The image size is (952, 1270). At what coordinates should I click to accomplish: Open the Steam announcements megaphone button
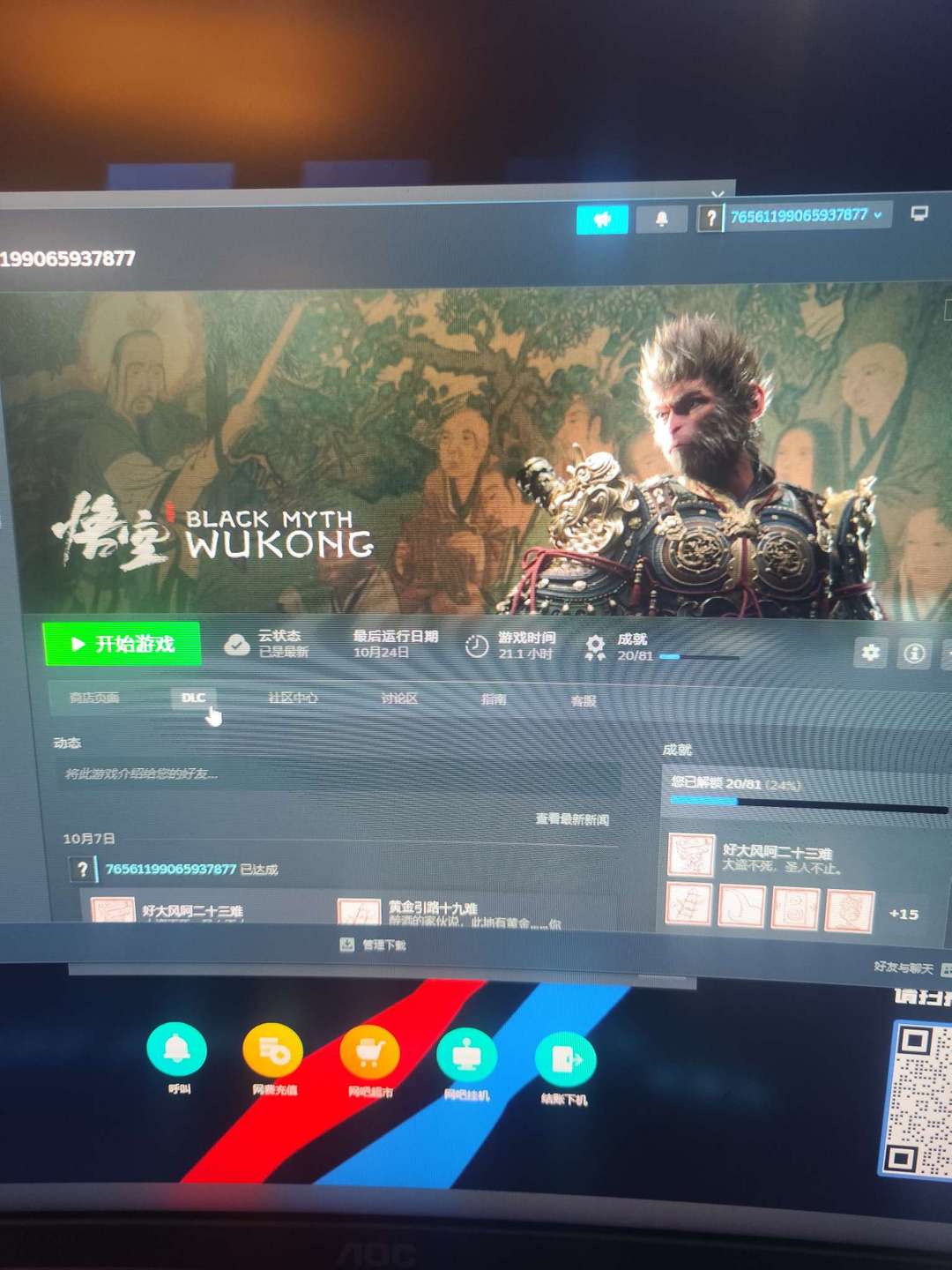click(x=602, y=219)
